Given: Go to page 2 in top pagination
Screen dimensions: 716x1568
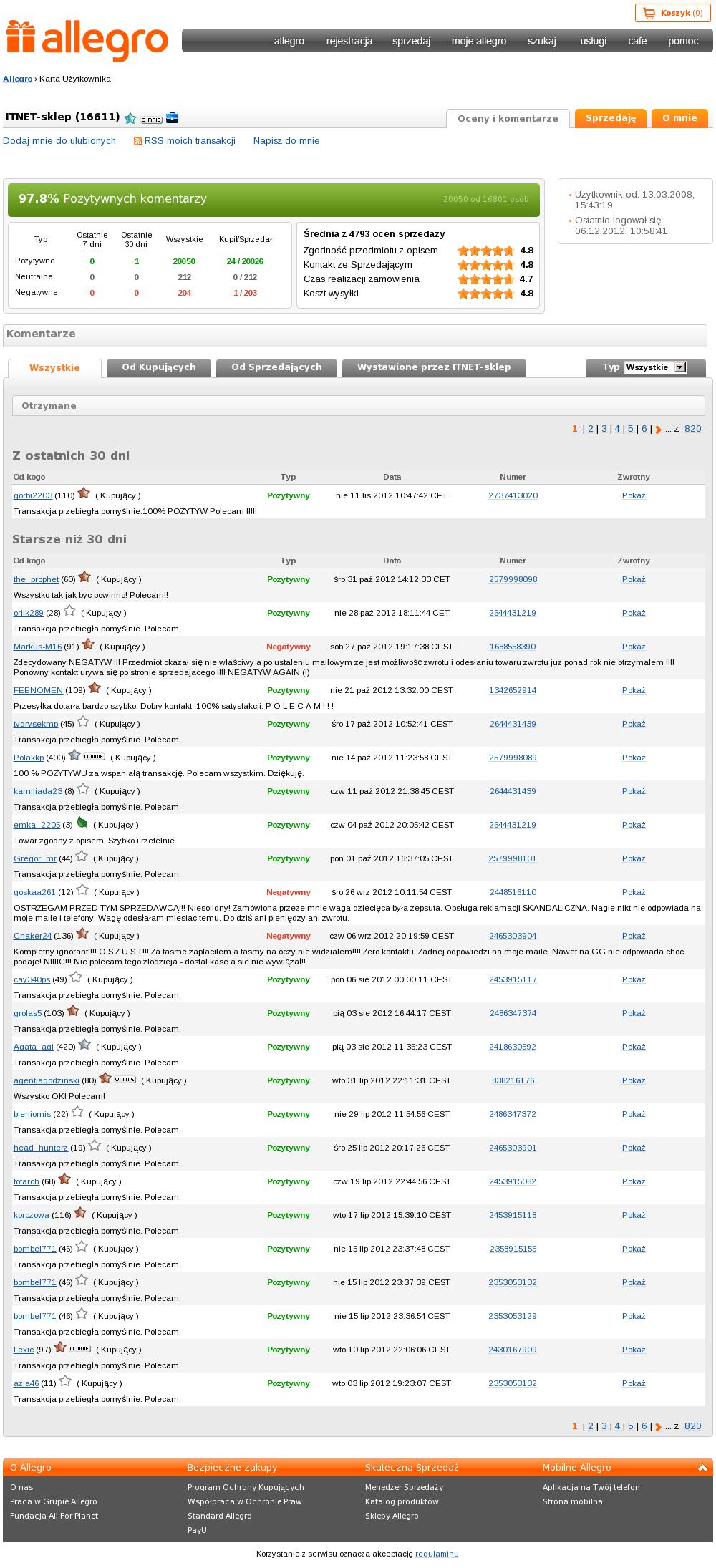Looking at the screenshot, I should 591,429.
